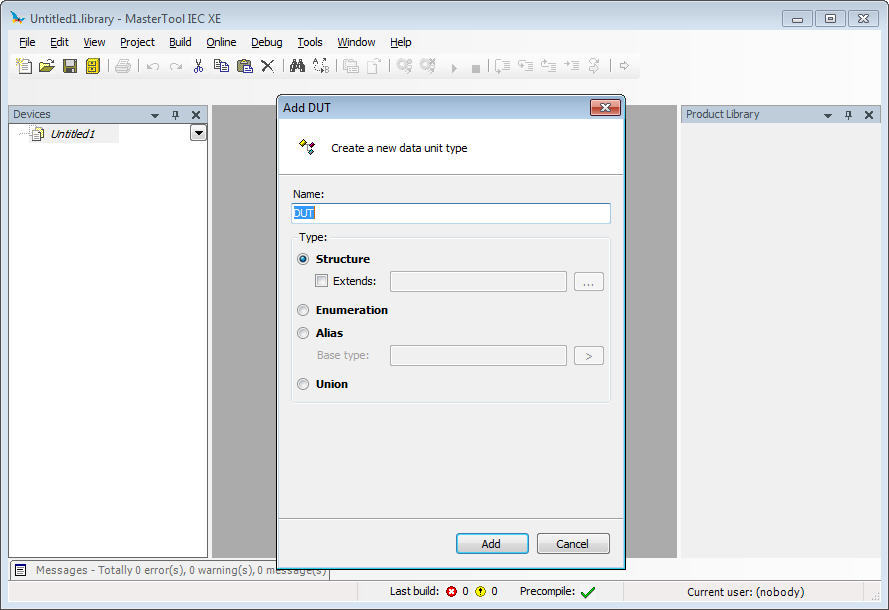Click the New Project toolbar icon

click(x=24, y=66)
